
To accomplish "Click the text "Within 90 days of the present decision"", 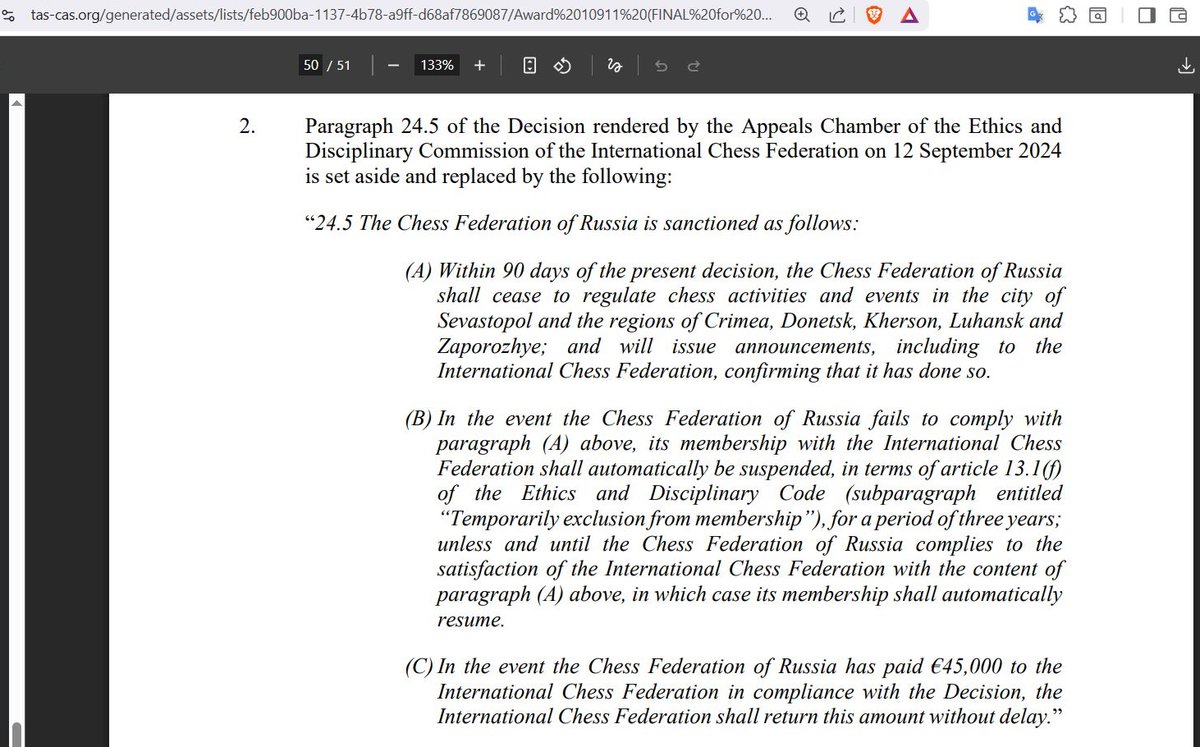I will pyautogui.click(x=621, y=272).
